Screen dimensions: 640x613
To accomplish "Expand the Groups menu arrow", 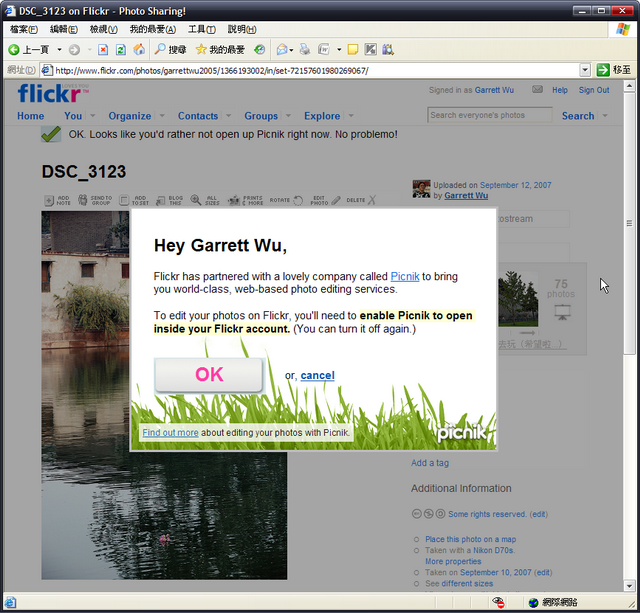I will click(288, 116).
